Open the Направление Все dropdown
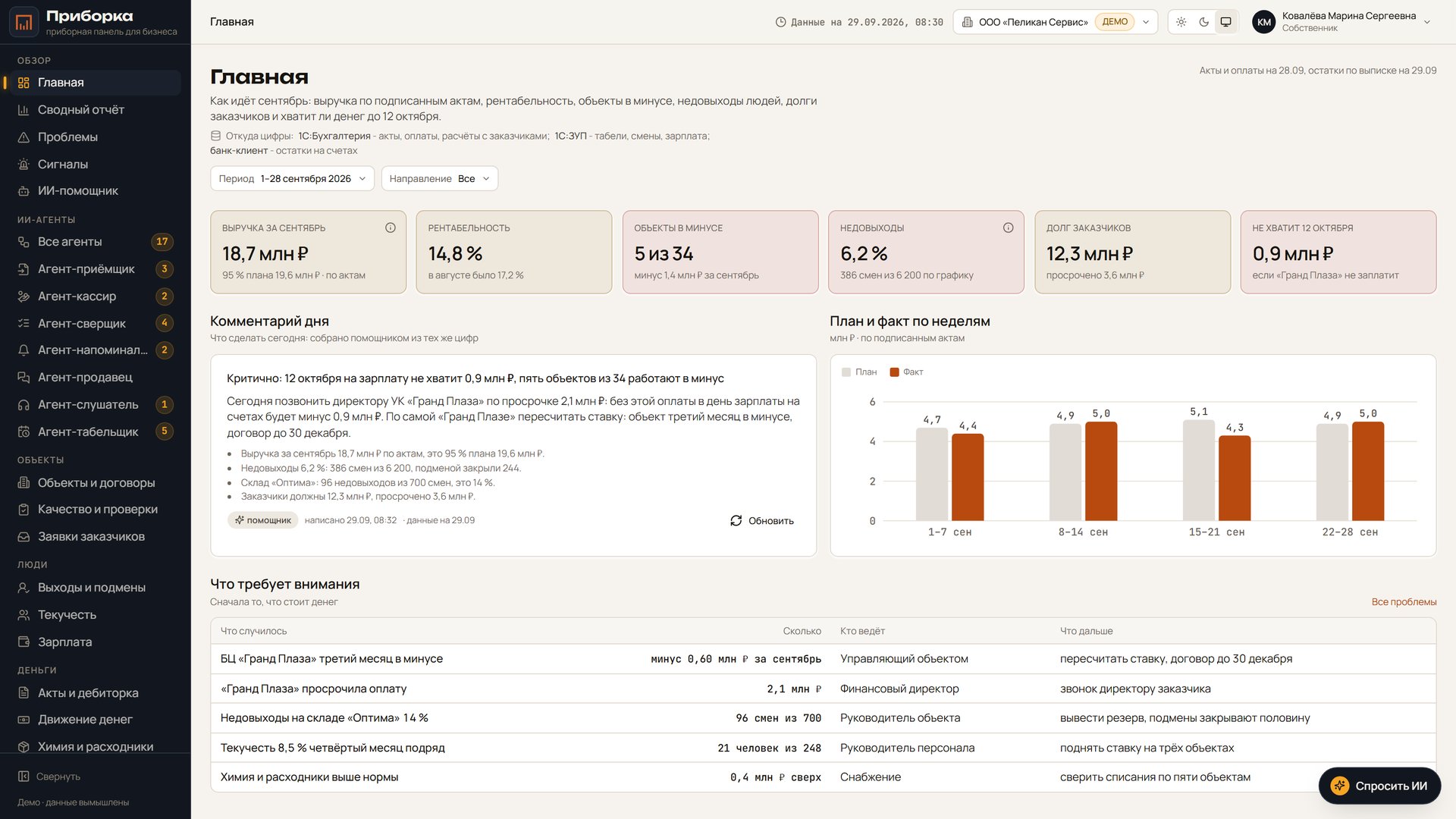 [440, 179]
